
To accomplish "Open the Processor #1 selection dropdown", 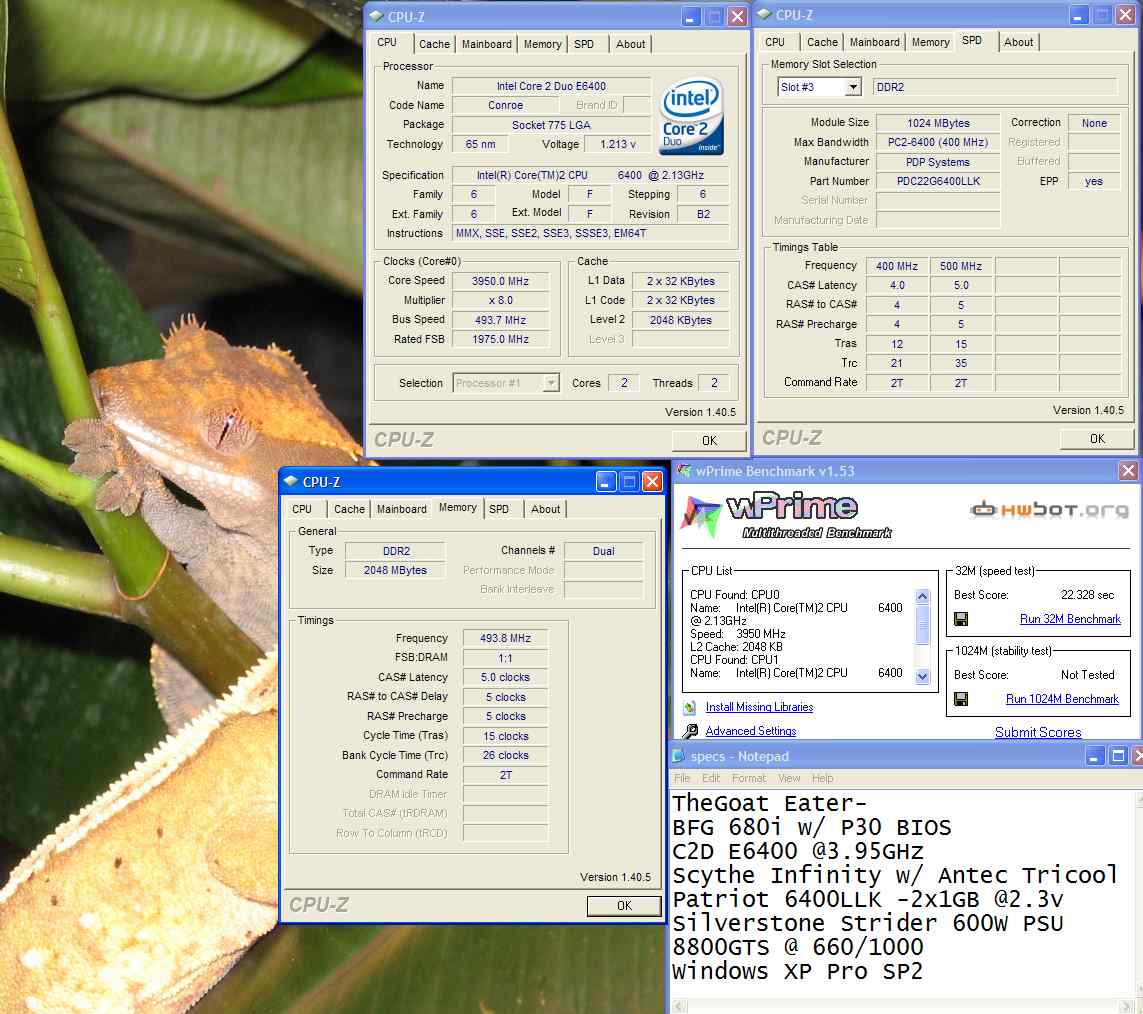I will pyautogui.click(x=551, y=383).
